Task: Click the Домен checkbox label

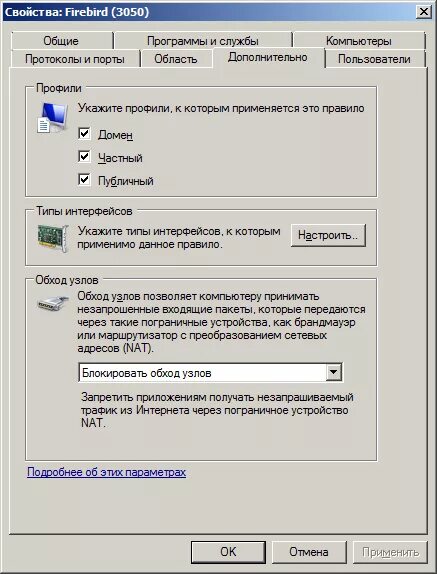Action: (115, 135)
